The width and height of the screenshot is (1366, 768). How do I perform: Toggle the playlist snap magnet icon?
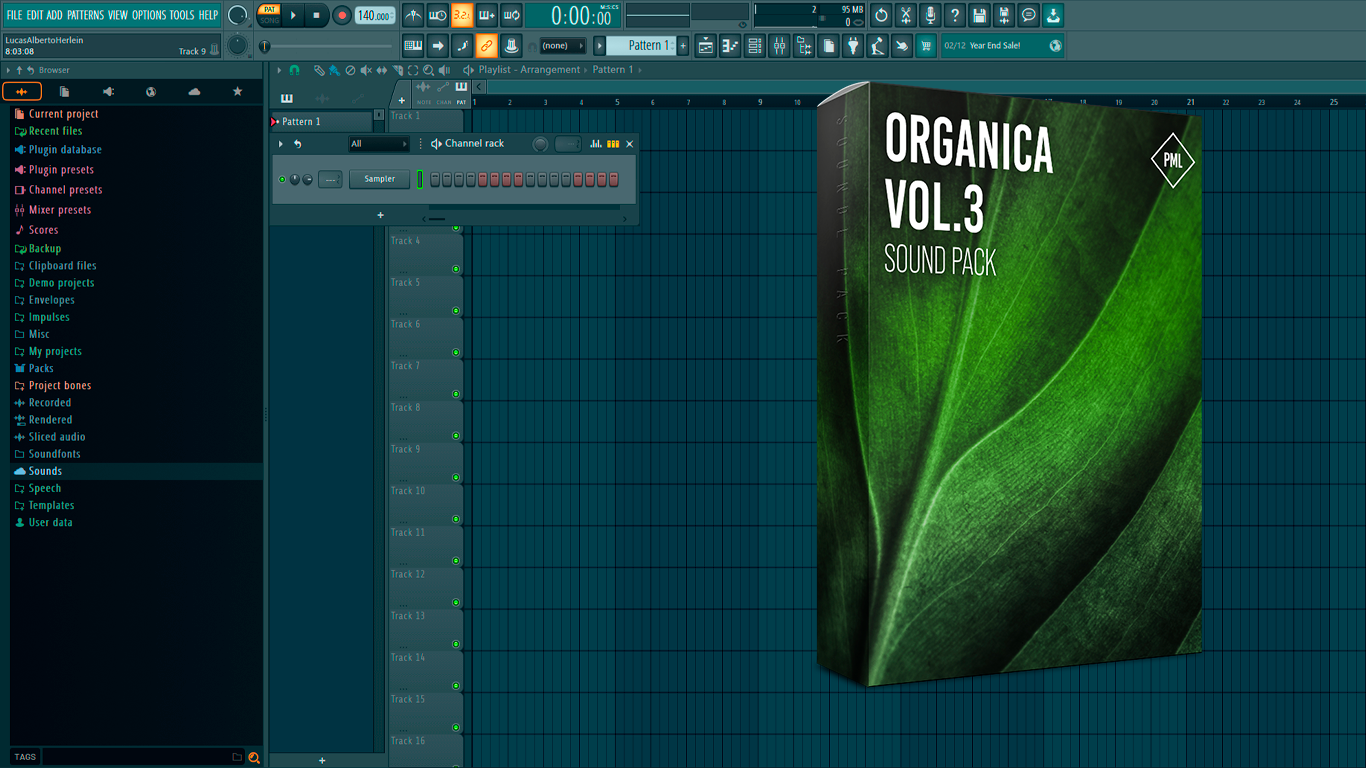(294, 70)
